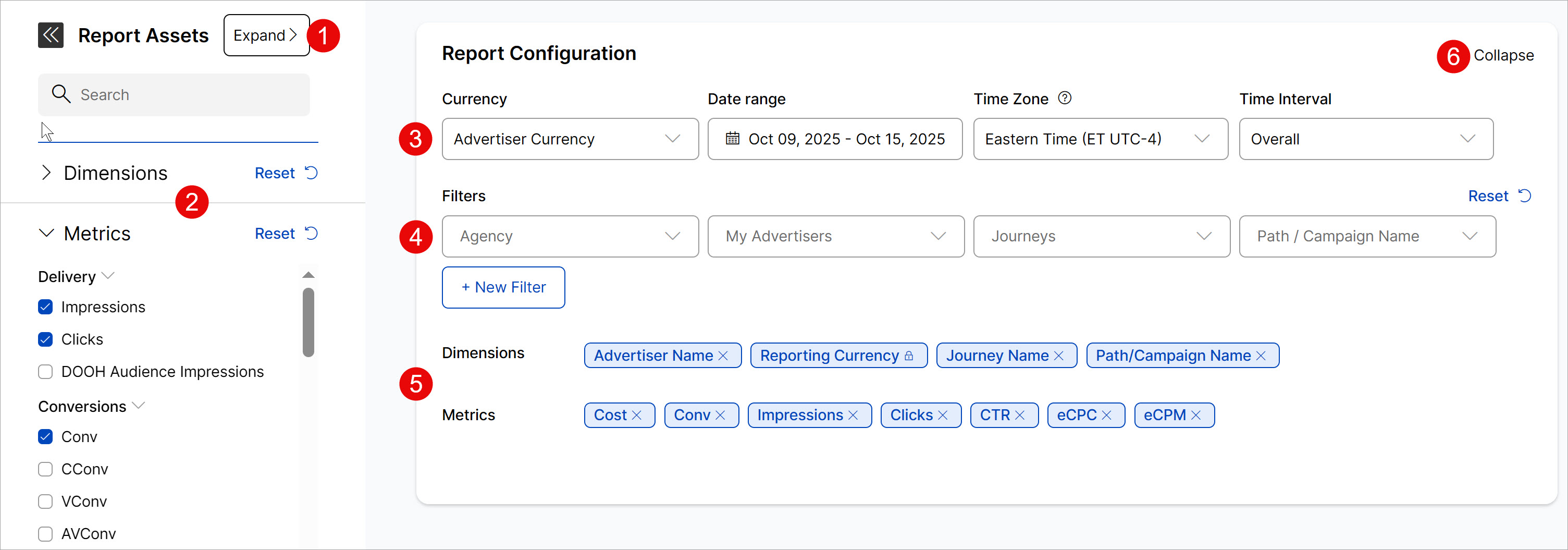This screenshot has height=550, width=1568.
Task: Click the calendar icon in Date range
Action: (732, 139)
